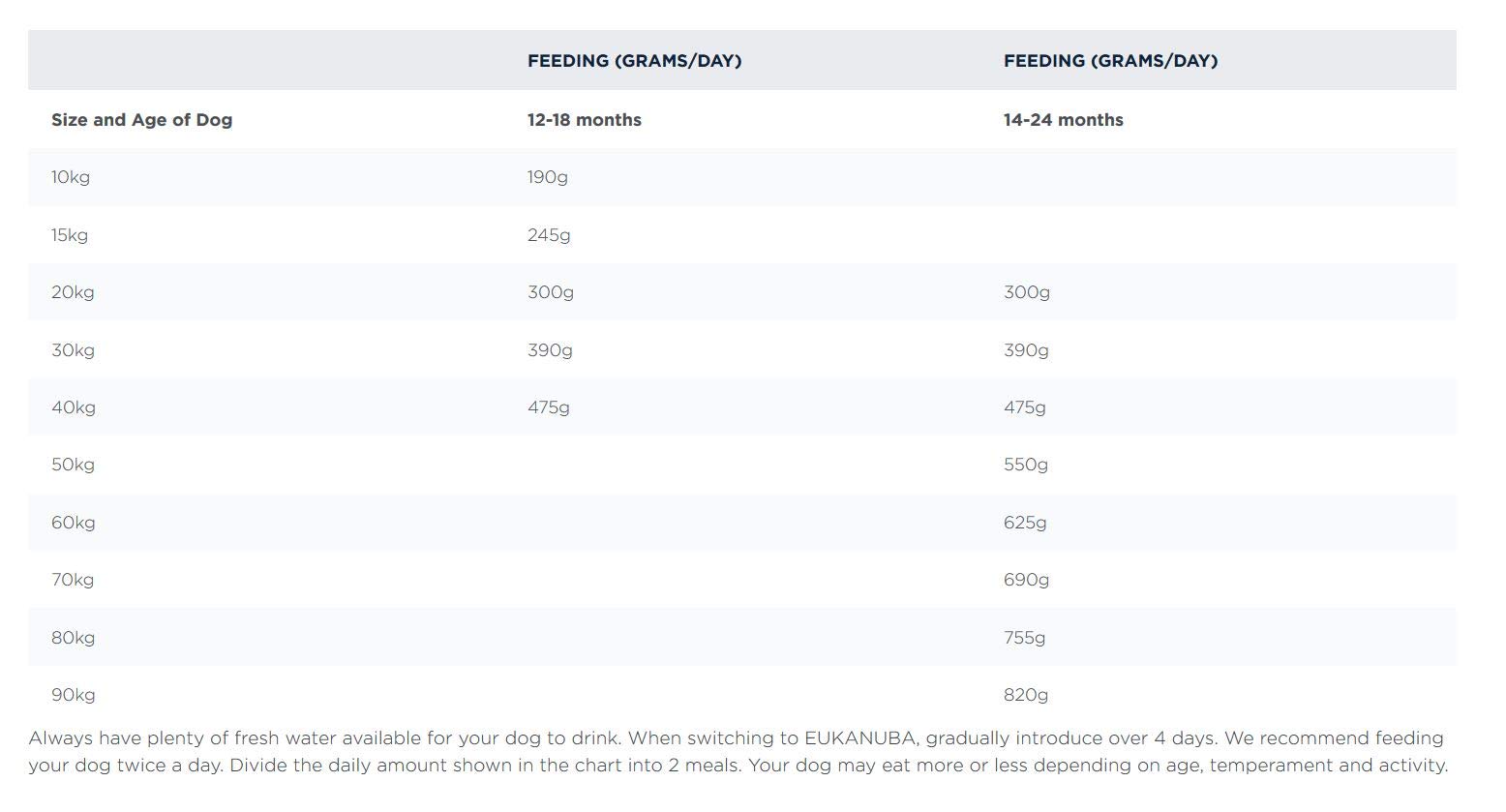Click the 190g feeding value
The image size is (1506, 812).
click(x=547, y=177)
